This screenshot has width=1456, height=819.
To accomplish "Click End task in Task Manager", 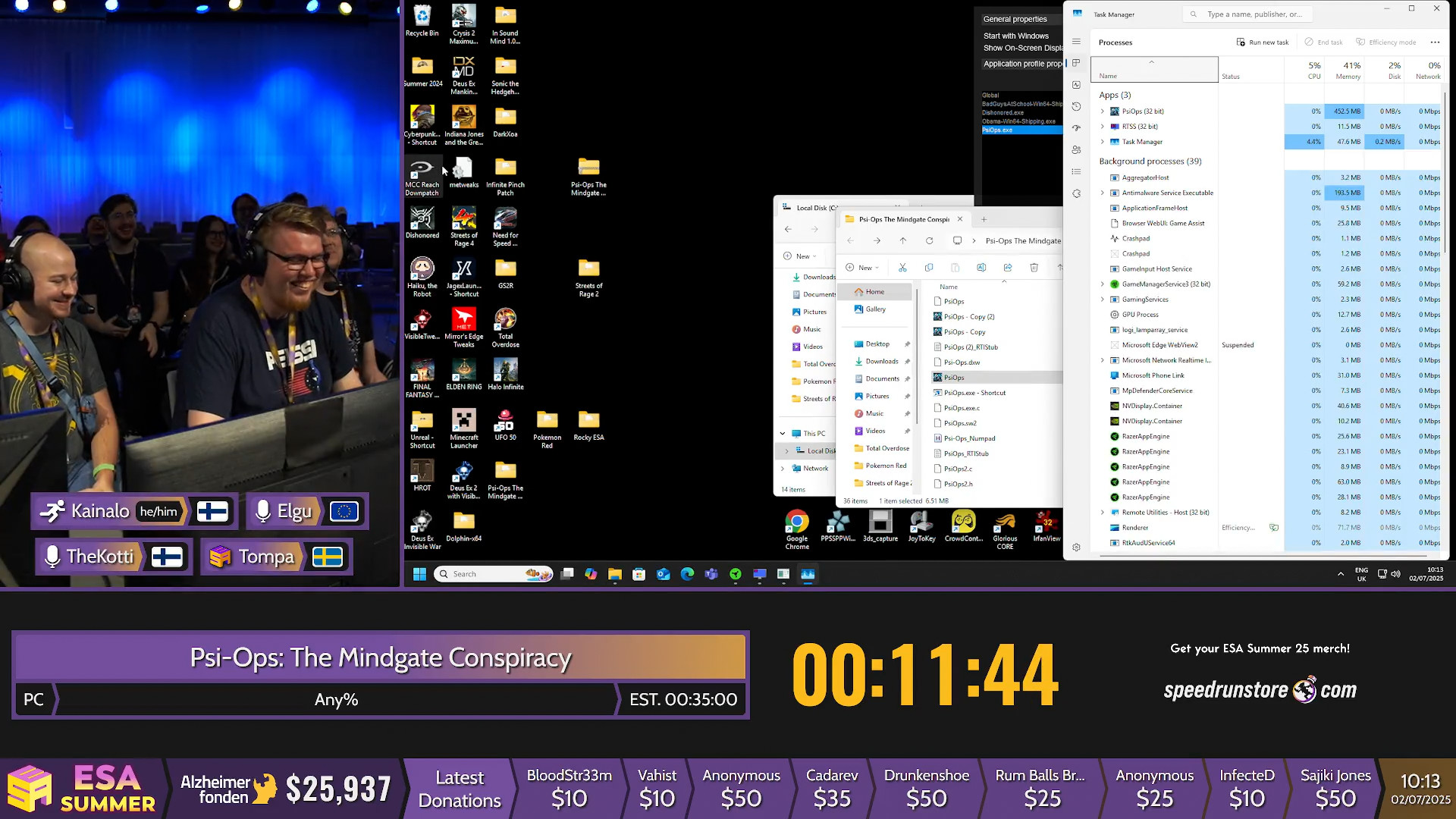I will click(x=1324, y=42).
